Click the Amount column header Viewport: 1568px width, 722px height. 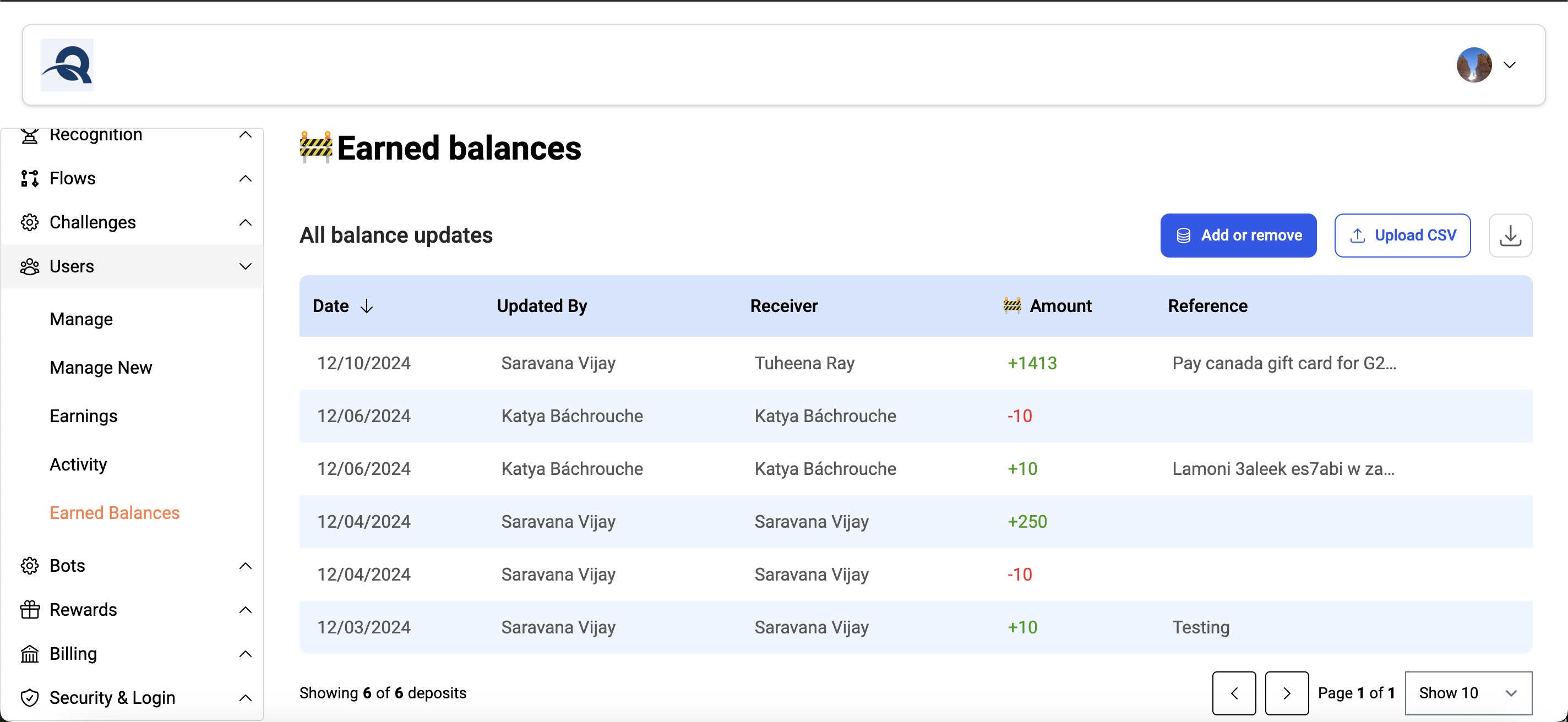(x=1060, y=306)
